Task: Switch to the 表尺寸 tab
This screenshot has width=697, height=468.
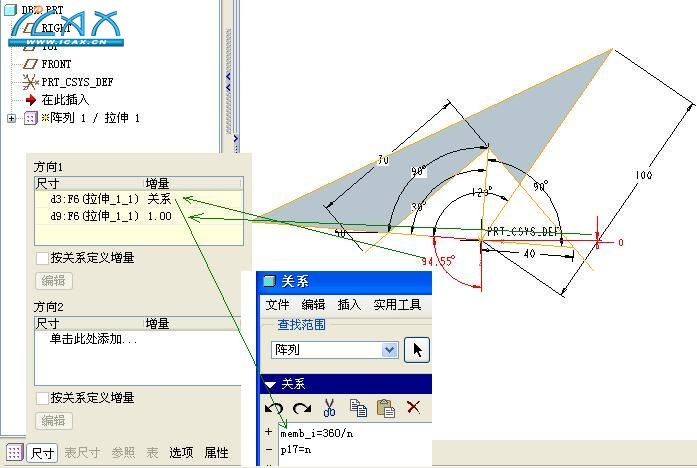Action: (82, 453)
